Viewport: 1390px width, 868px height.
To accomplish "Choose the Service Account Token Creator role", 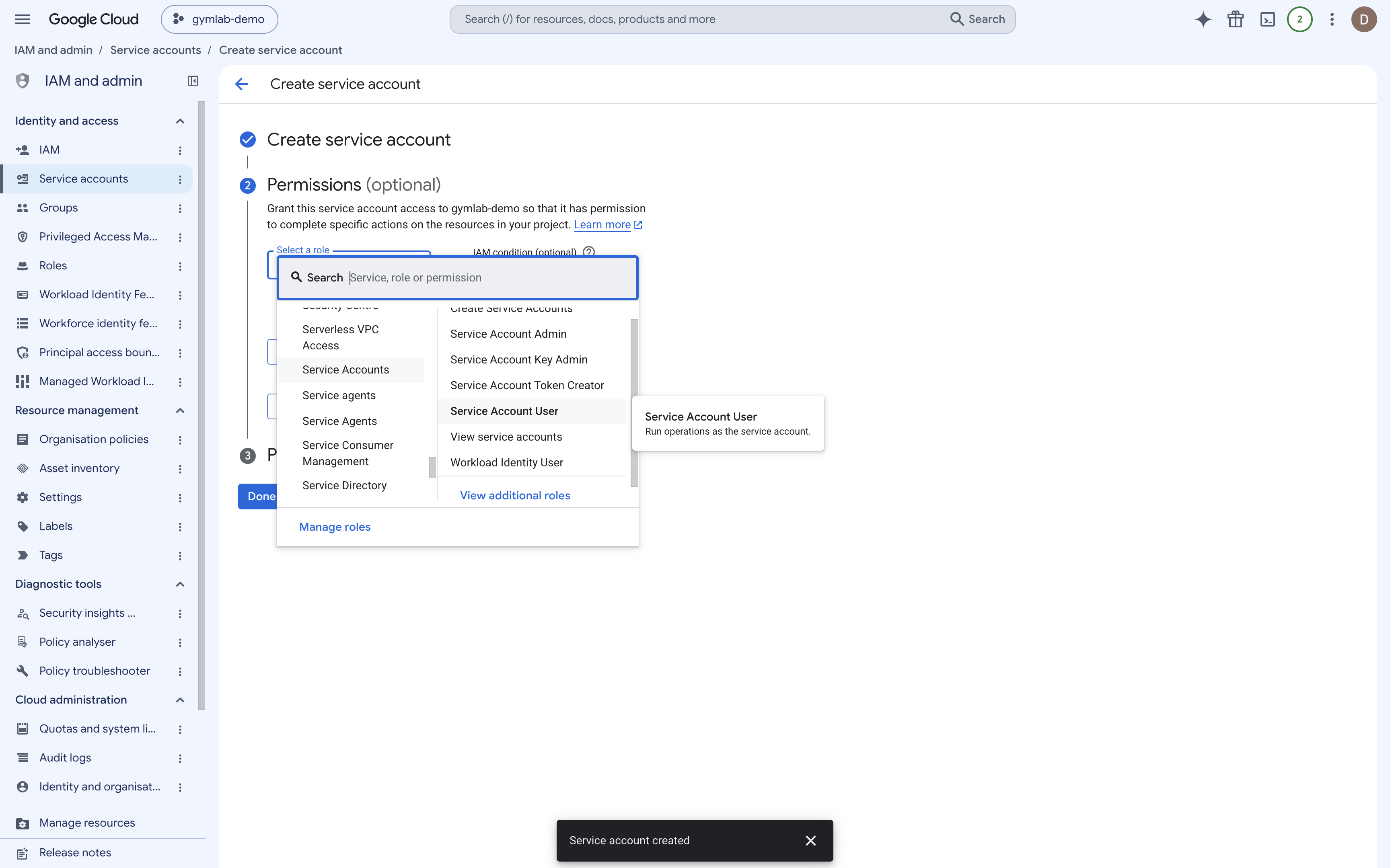I will pos(531,385).
